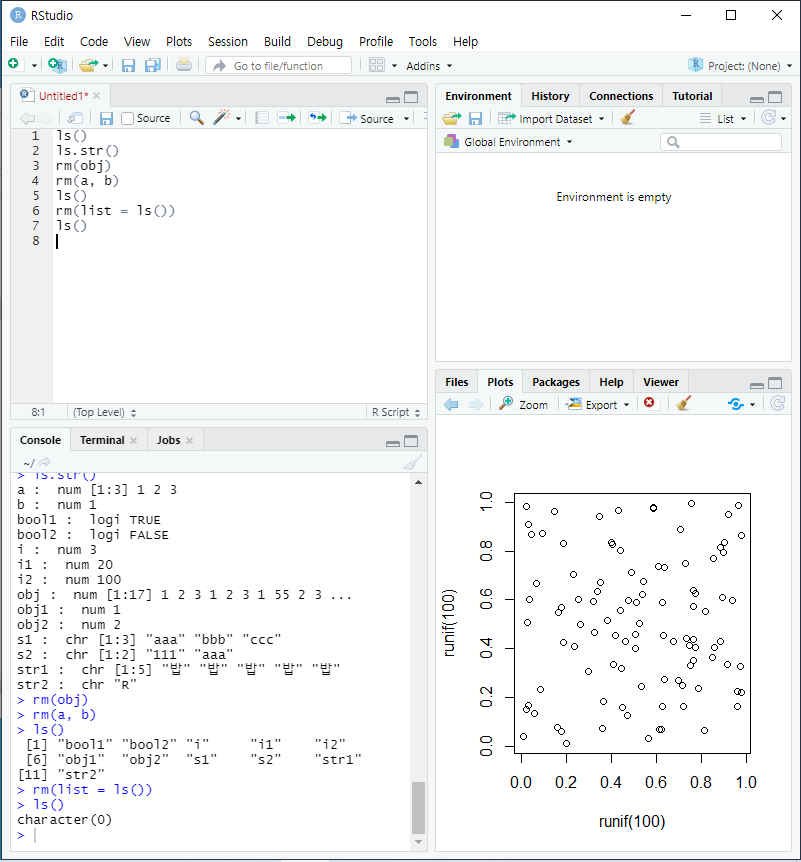This screenshot has height=862, width=801.
Task: Open the Addins dropdown
Action: (x=429, y=66)
